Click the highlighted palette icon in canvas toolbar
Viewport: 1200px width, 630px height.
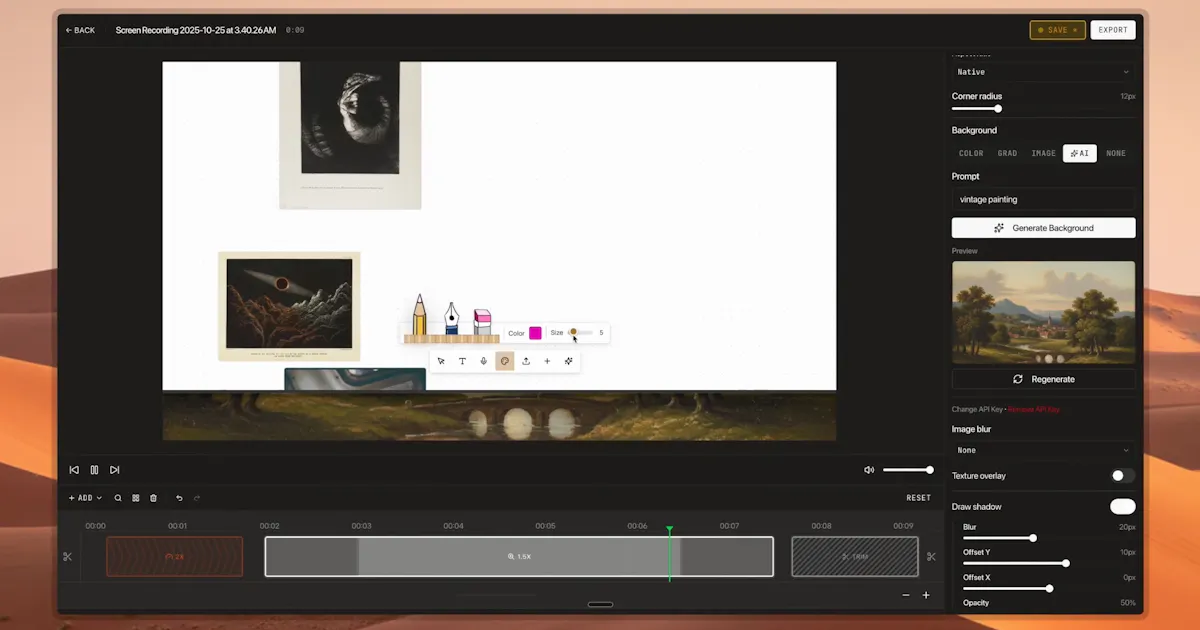(x=505, y=361)
